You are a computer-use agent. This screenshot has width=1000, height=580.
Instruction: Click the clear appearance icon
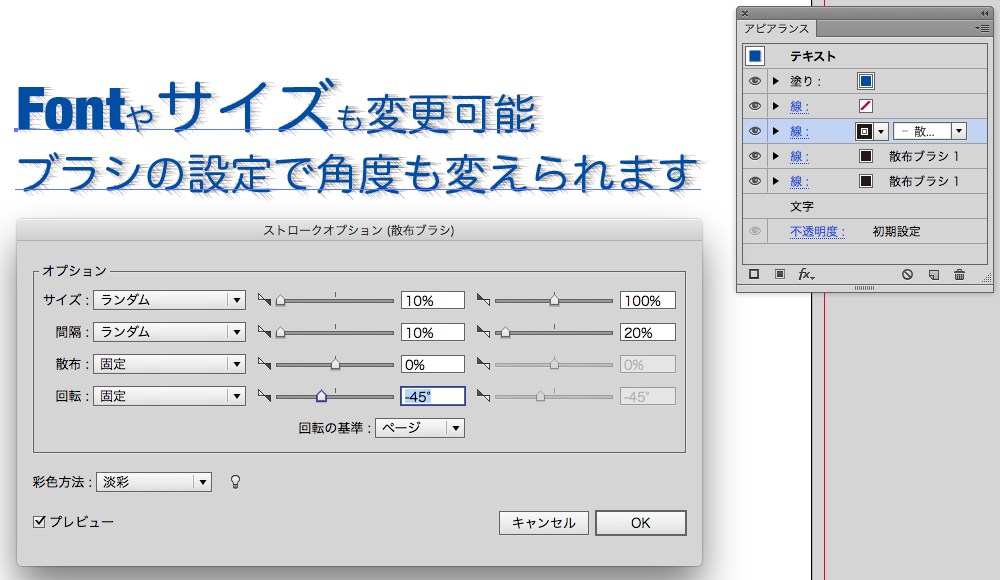pos(907,274)
